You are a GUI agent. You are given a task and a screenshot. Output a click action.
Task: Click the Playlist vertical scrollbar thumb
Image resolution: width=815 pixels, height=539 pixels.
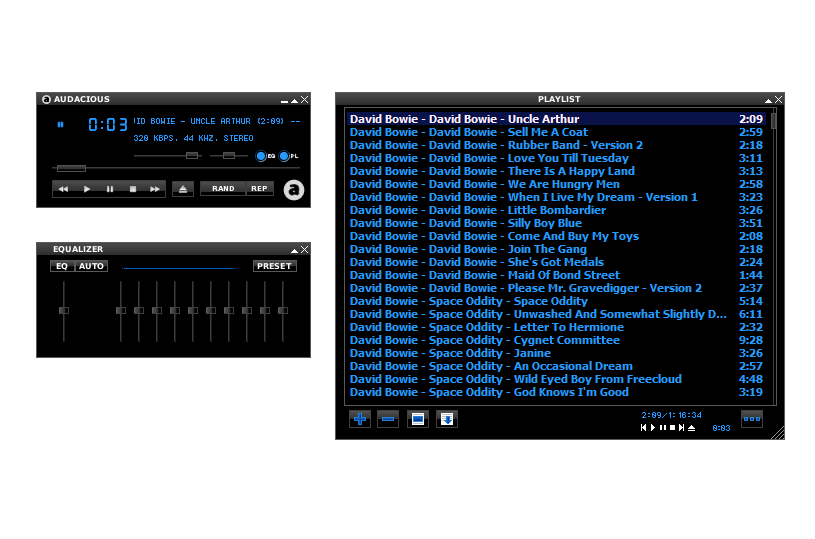[773, 121]
